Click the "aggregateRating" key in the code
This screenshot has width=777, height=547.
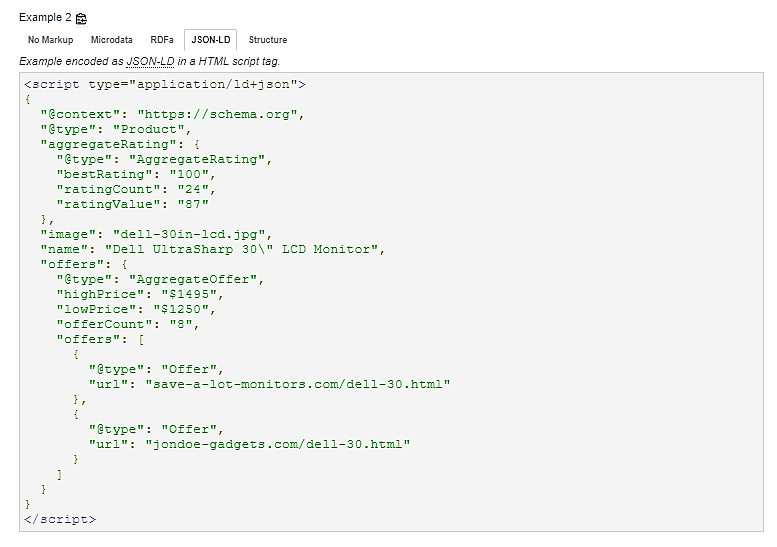point(108,145)
